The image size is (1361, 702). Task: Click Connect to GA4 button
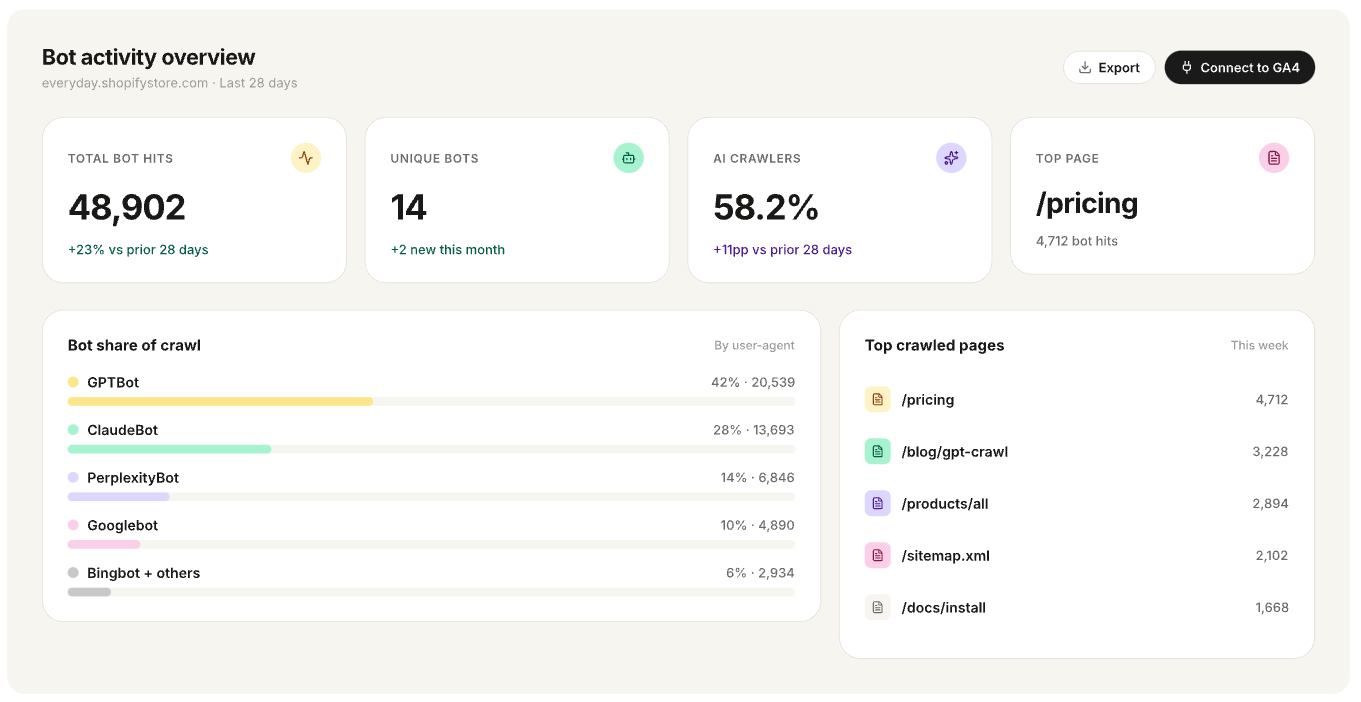pos(1240,68)
